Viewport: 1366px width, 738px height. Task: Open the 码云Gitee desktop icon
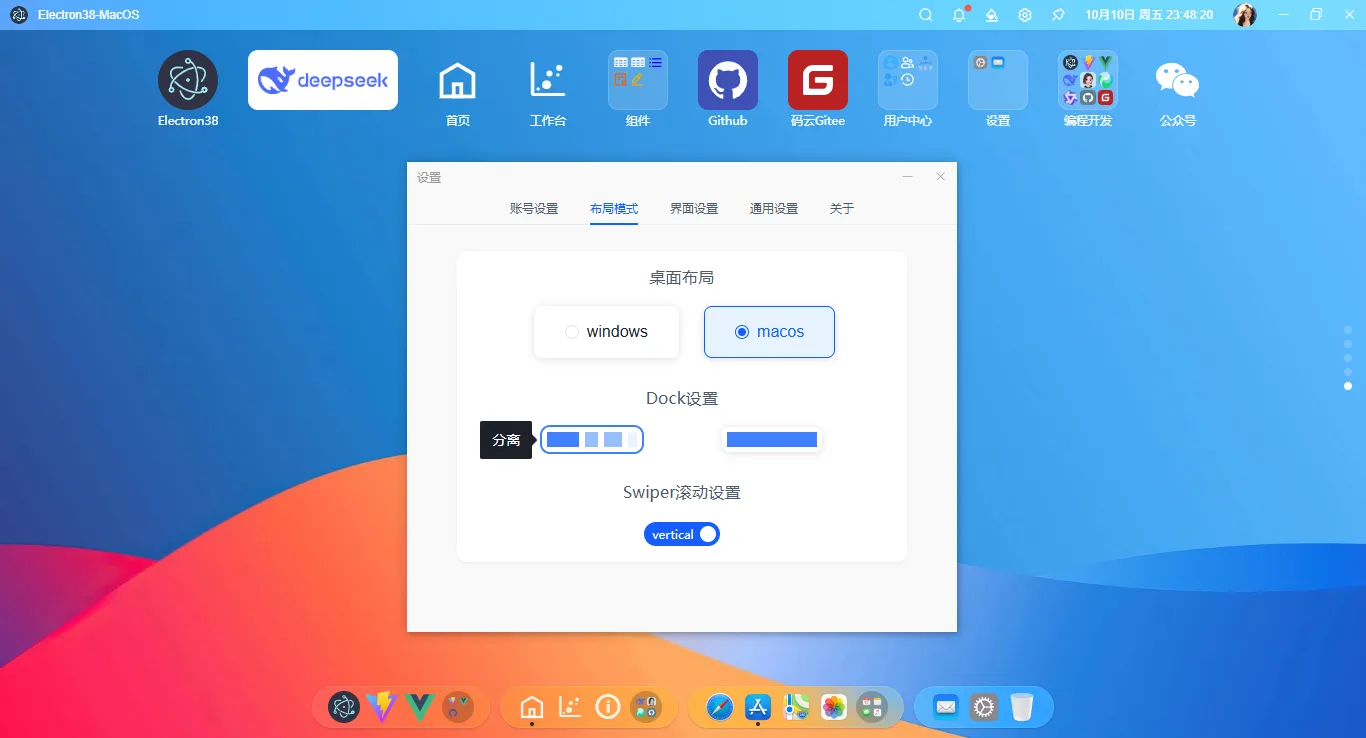[817, 80]
